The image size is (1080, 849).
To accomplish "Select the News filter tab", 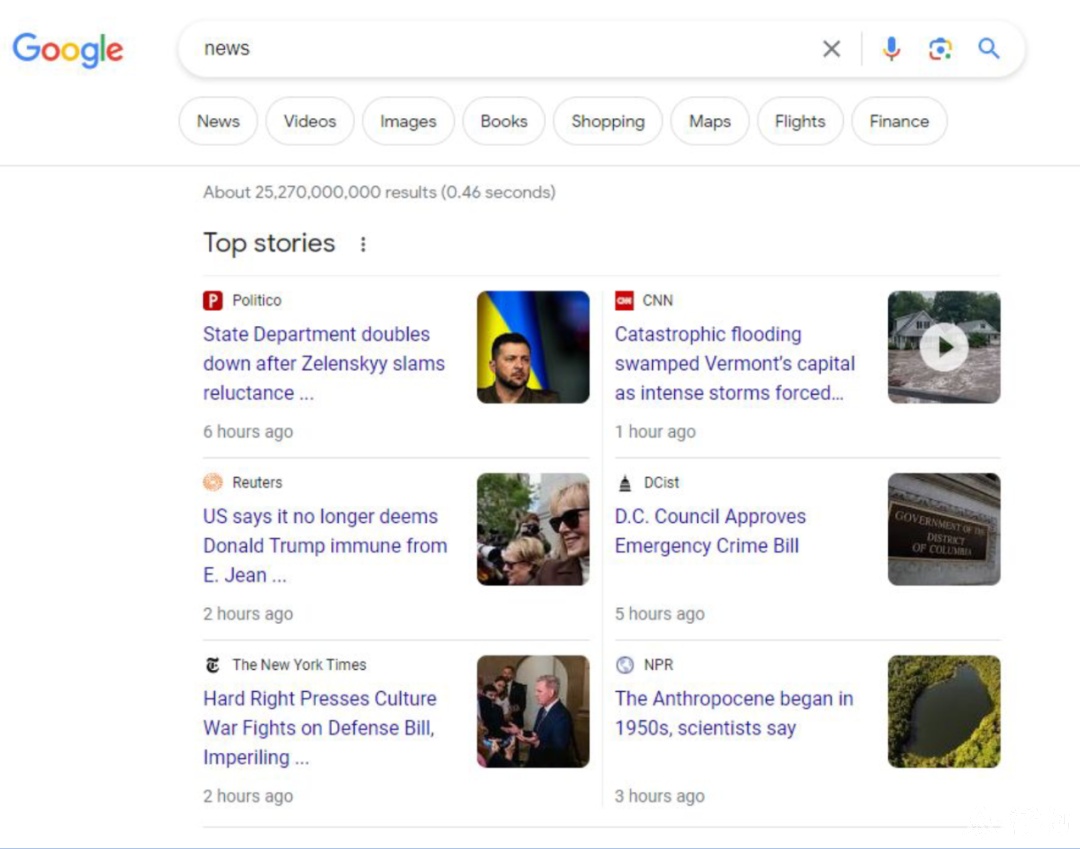I will pos(218,121).
